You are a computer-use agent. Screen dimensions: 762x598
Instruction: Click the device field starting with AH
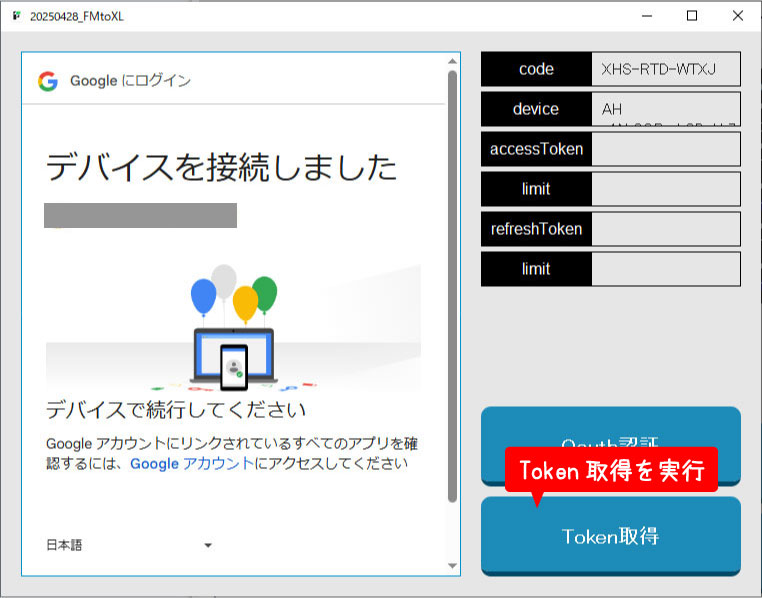tap(666, 109)
